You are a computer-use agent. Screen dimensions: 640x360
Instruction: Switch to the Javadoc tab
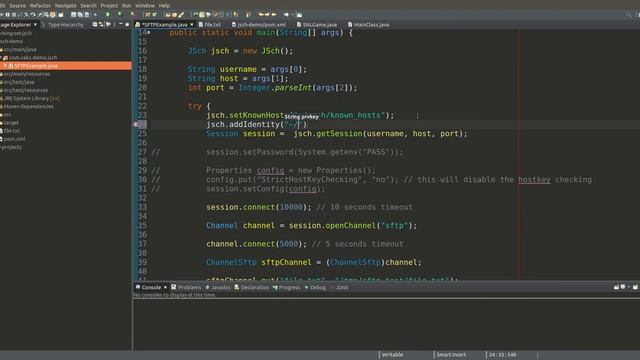pyautogui.click(x=218, y=287)
